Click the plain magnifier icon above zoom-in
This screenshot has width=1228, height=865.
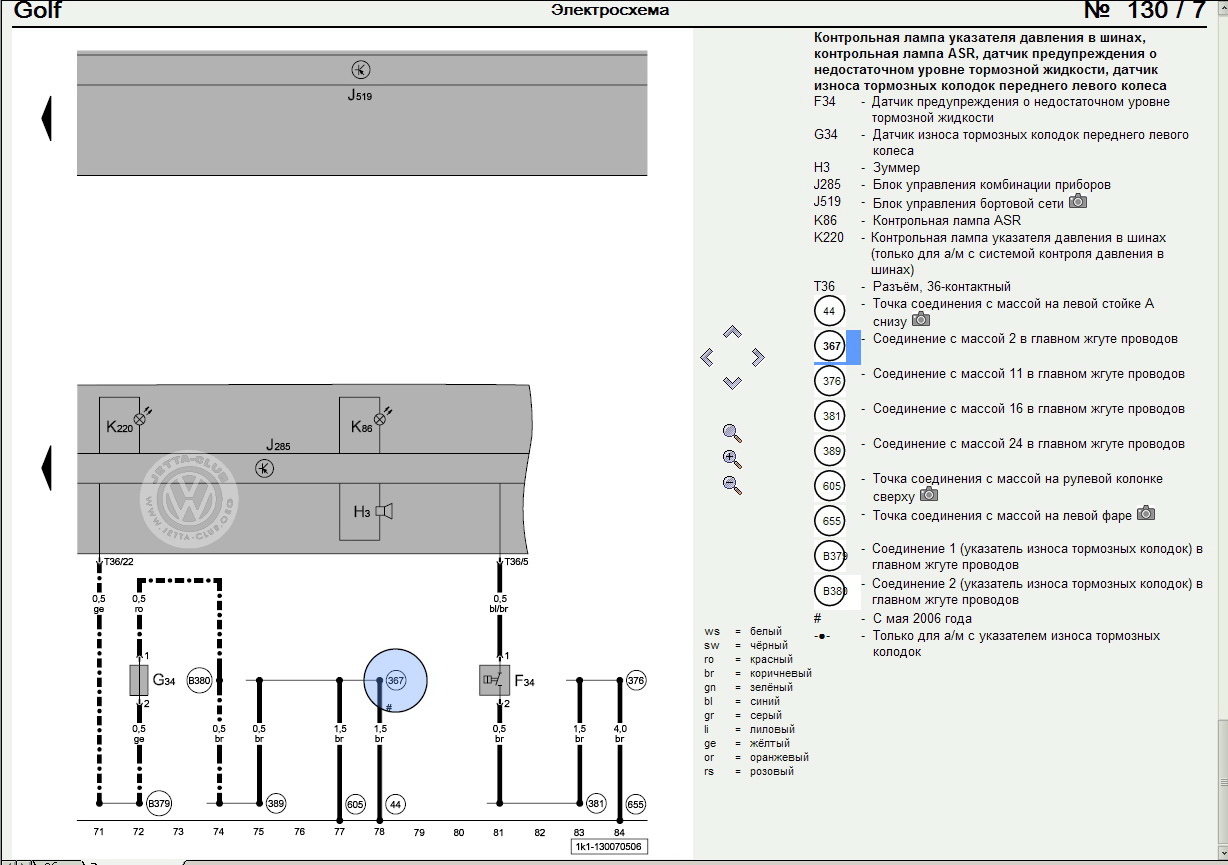click(x=732, y=433)
